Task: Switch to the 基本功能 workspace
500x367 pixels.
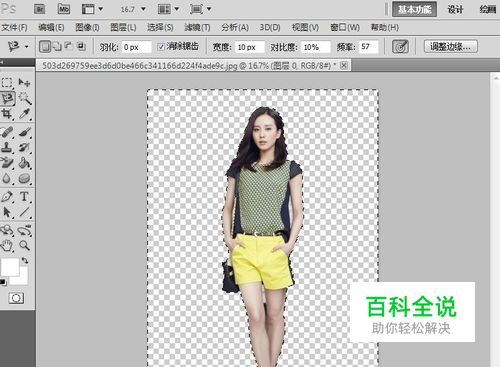Action: tap(414, 9)
